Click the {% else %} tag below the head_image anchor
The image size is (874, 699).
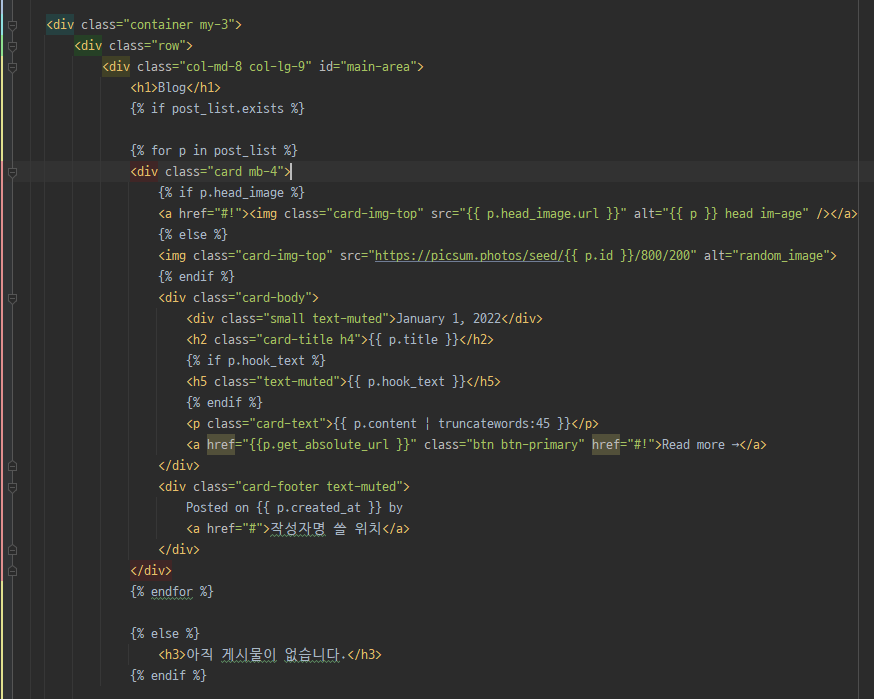point(193,235)
